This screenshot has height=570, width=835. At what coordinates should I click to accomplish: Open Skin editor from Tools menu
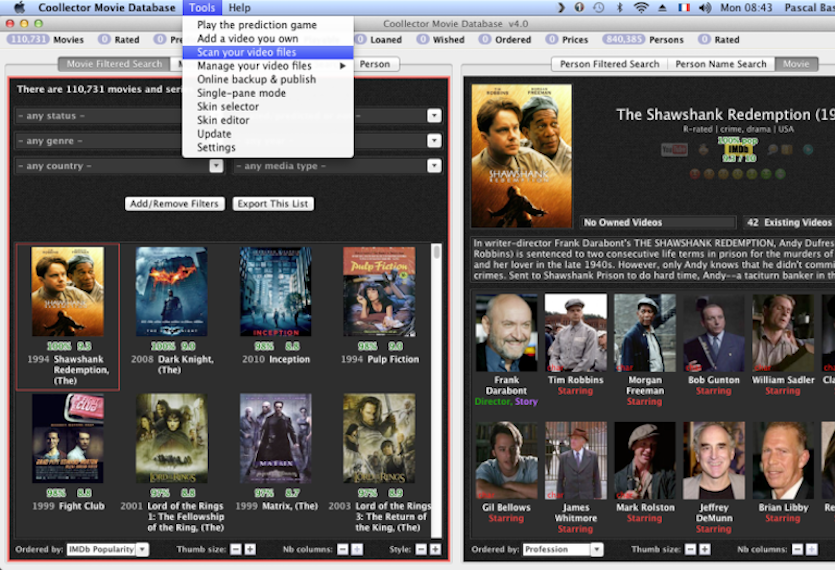click(x=268, y=120)
